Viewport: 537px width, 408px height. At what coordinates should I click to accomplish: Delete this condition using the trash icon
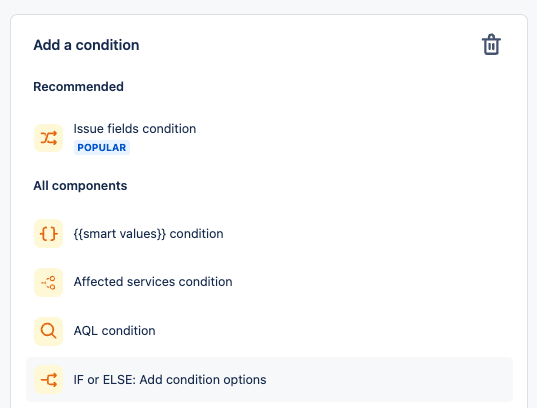point(491,45)
